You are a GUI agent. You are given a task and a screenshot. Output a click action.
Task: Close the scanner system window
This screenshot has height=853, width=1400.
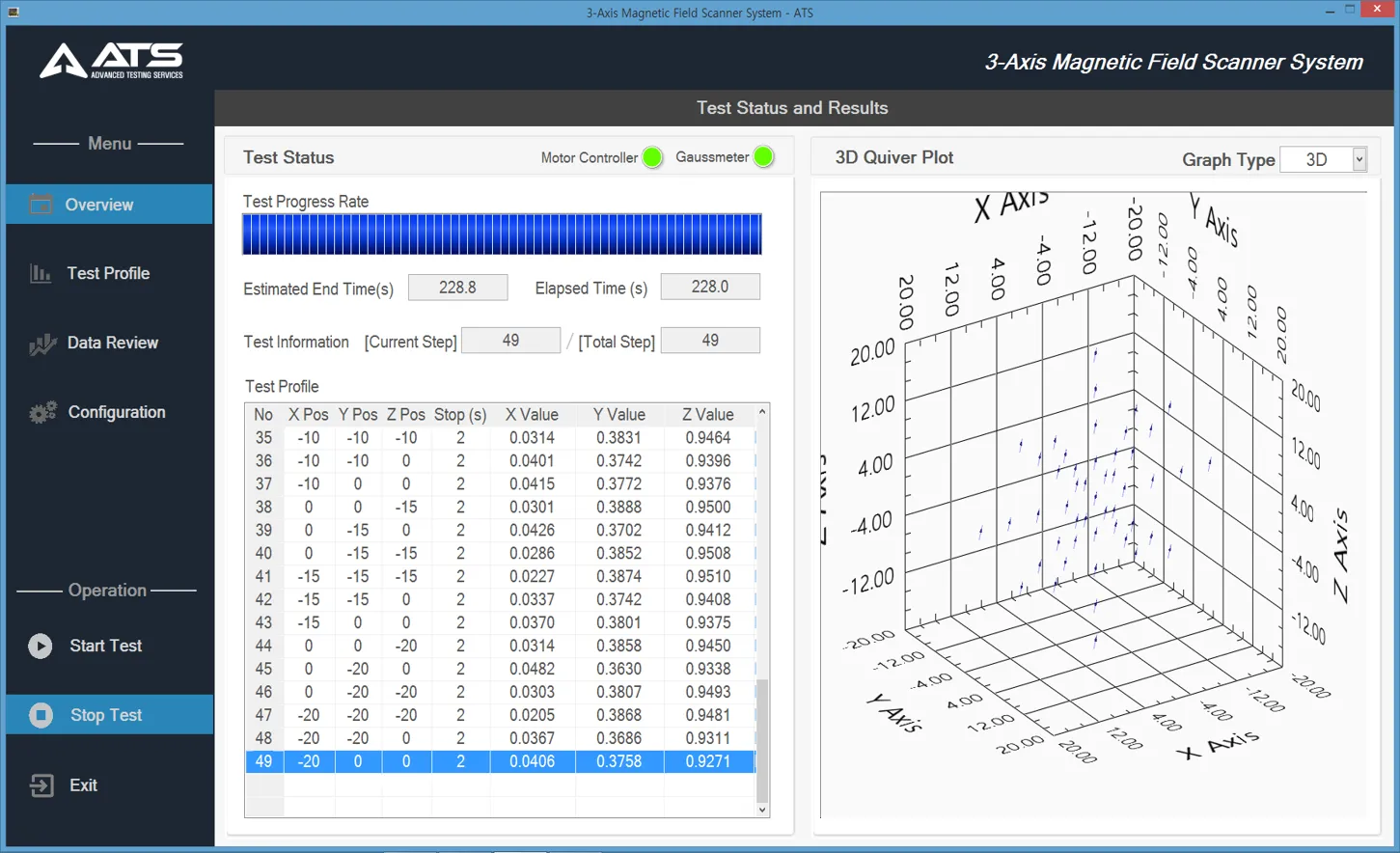1378,11
